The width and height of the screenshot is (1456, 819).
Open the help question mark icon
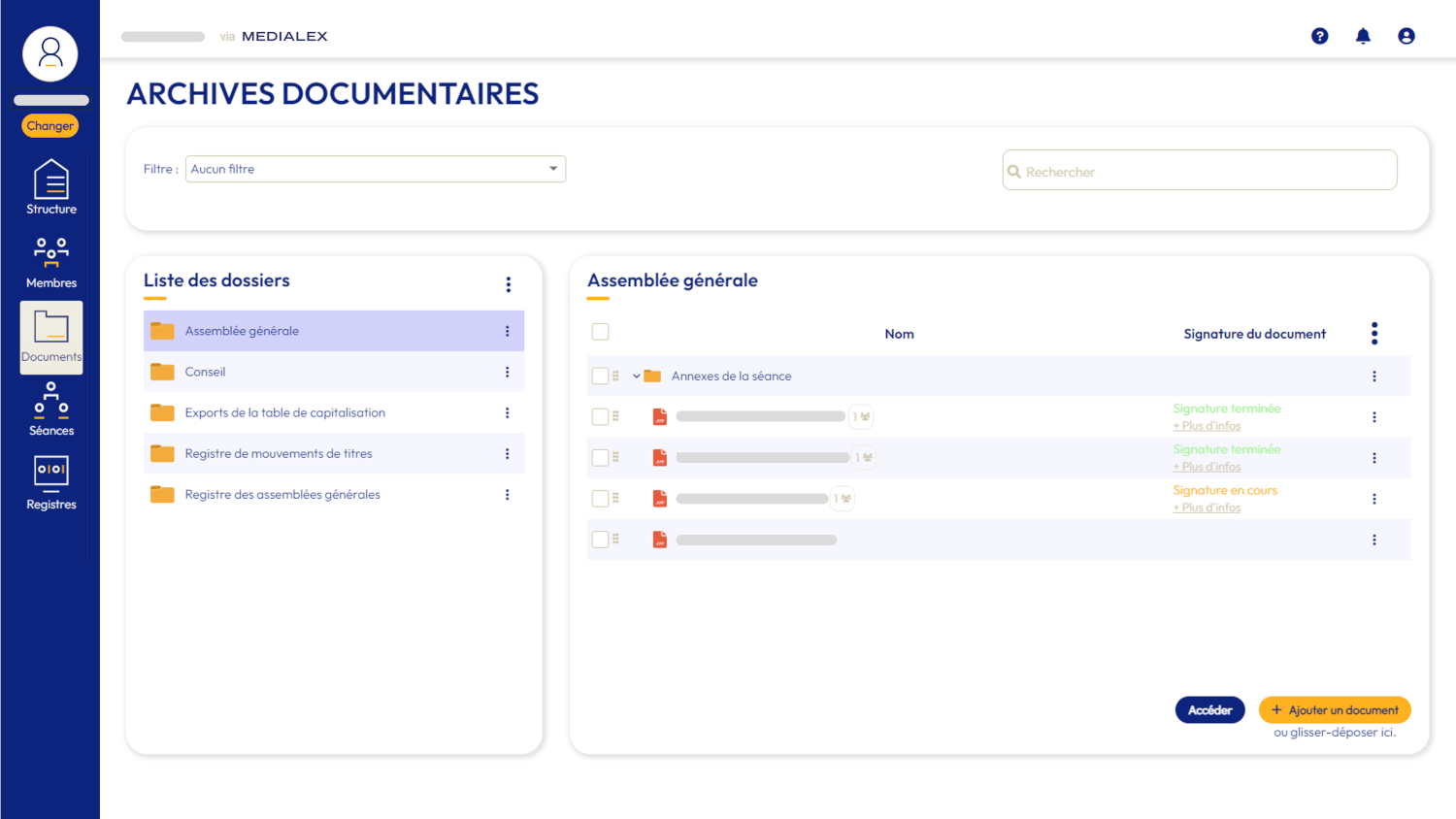pos(1319,36)
